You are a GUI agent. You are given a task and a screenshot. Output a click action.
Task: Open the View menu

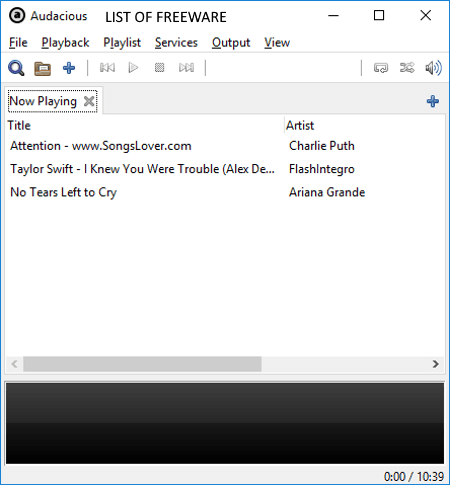(x=277, y=43)
